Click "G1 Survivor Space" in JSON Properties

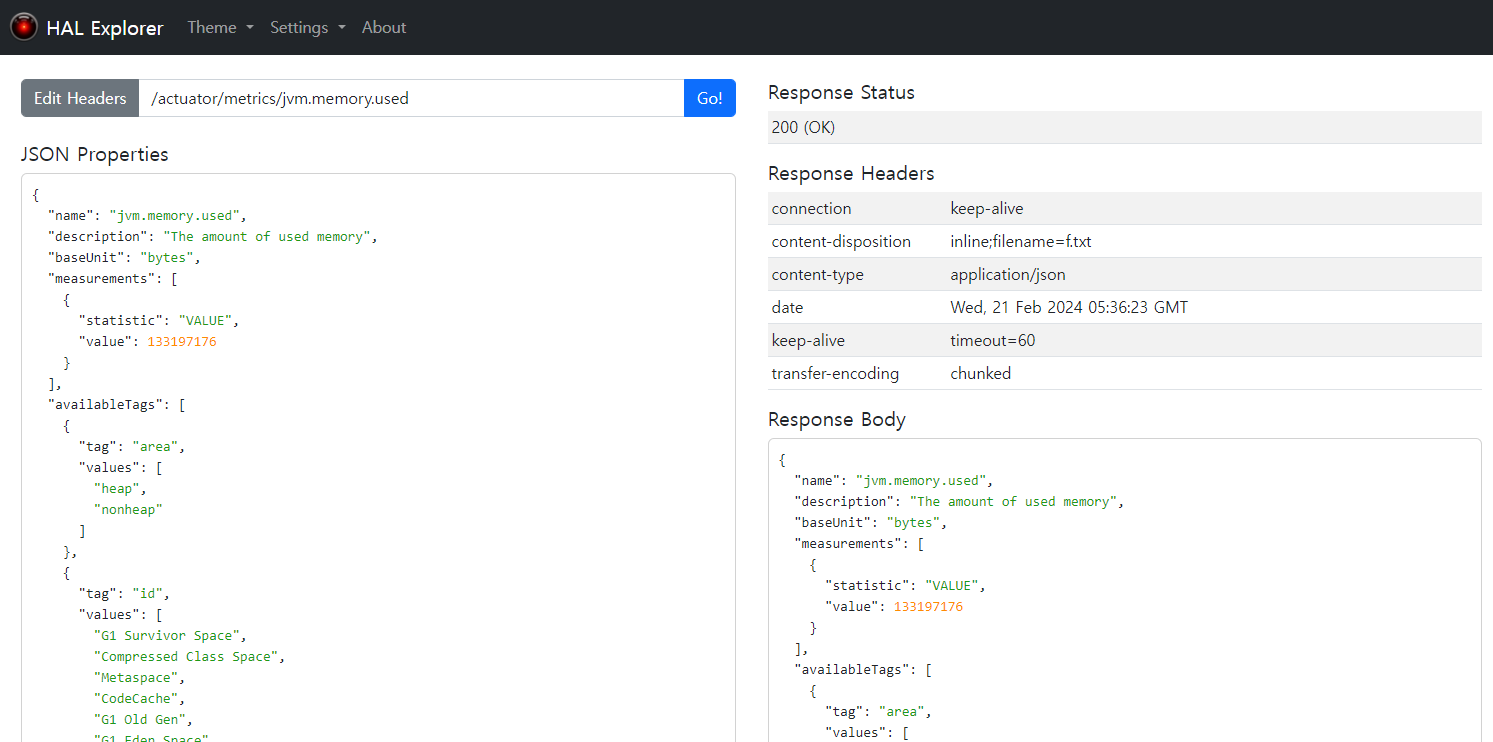coord(167,635)
